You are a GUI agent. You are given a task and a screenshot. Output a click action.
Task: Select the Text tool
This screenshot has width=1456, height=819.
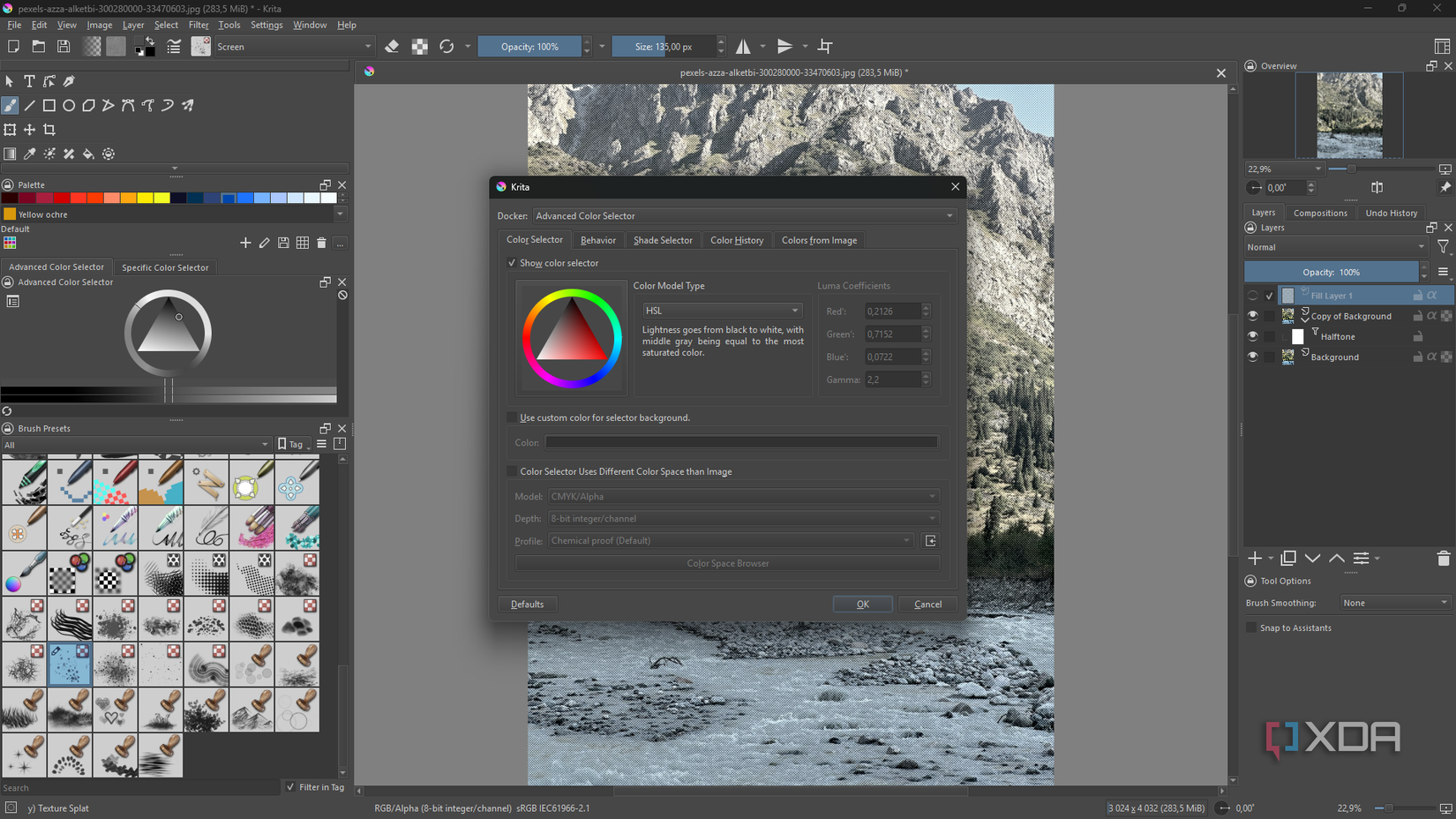coord(29,80)
